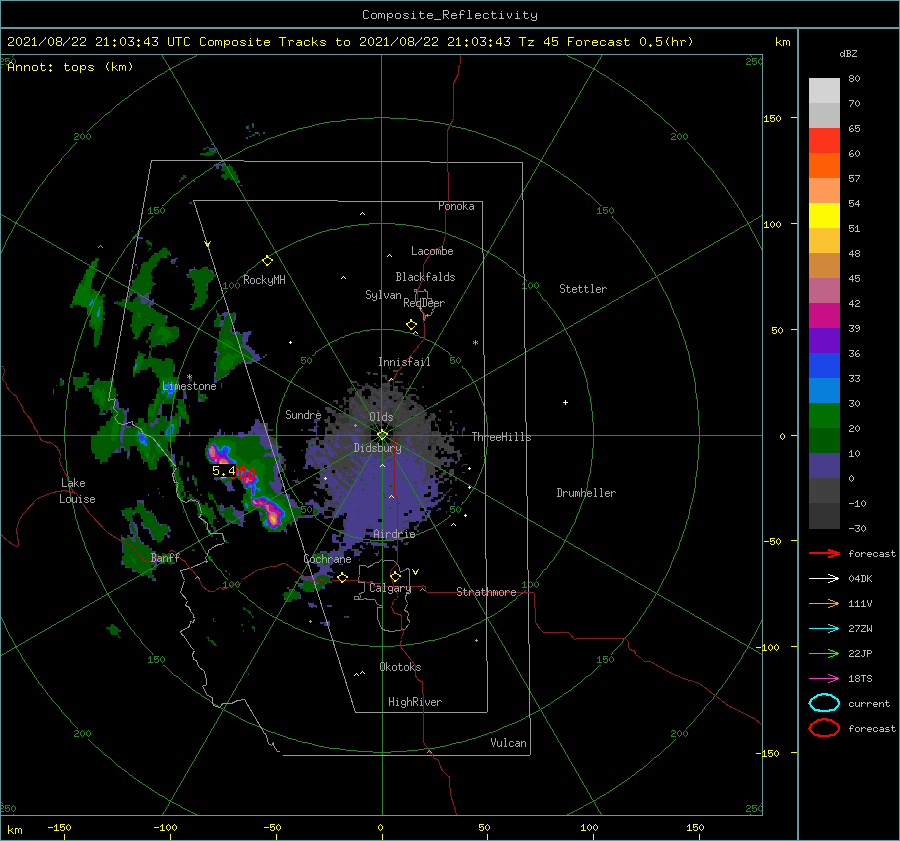900x841 pixels.
Task: Click the cyan current ellipse icon
Action: point(824,703)
